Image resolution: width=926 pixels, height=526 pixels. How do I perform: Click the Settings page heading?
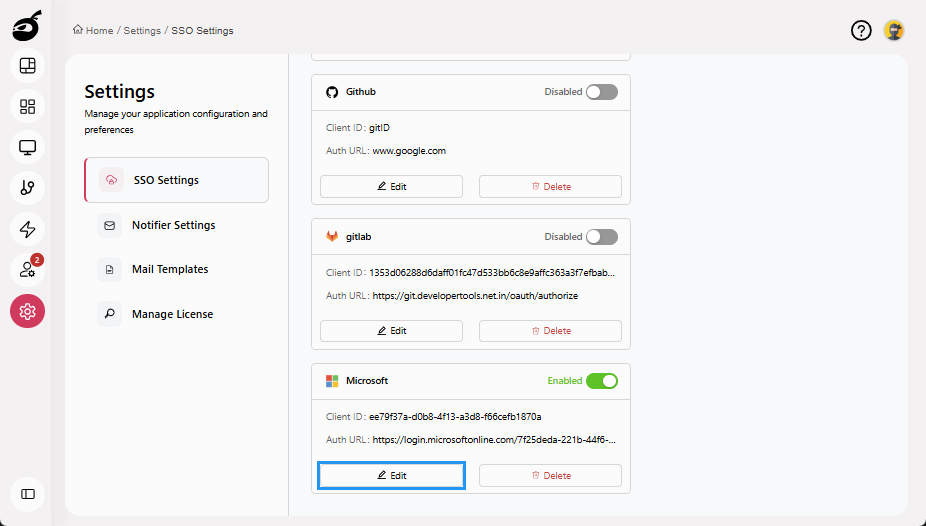pos(119,92)
